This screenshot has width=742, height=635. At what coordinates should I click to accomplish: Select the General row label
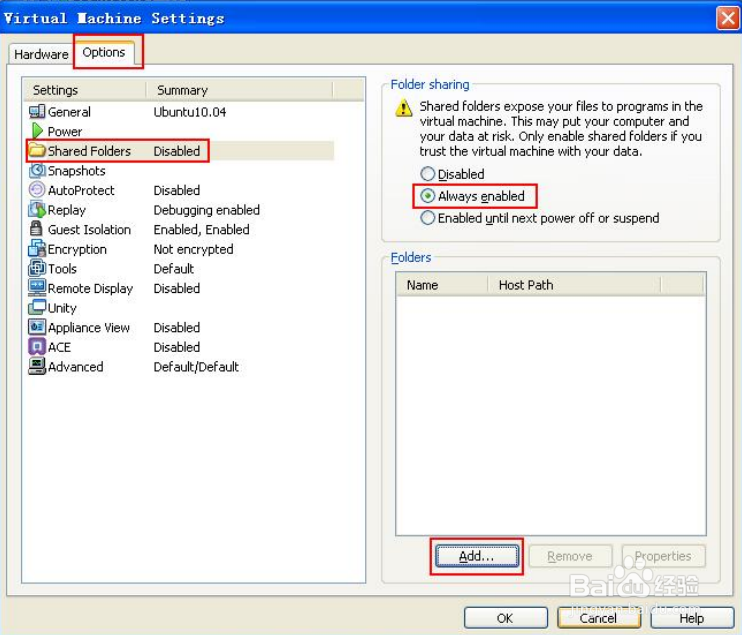point(69,112)
